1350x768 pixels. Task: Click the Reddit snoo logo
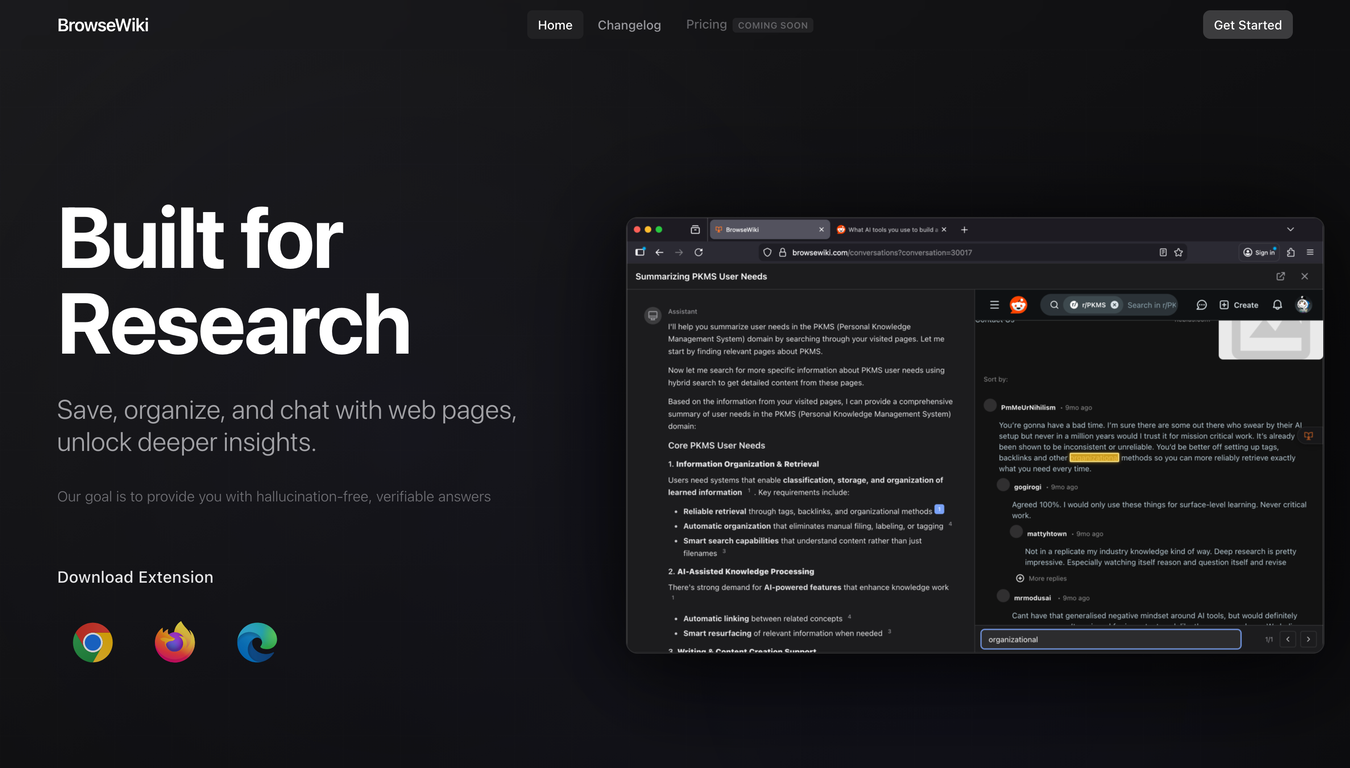(x=1018, y=304)
